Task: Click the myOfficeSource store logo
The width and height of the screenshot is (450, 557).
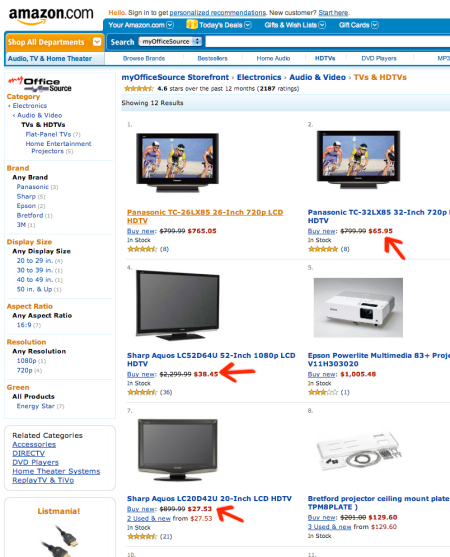Action: (39, 84)
